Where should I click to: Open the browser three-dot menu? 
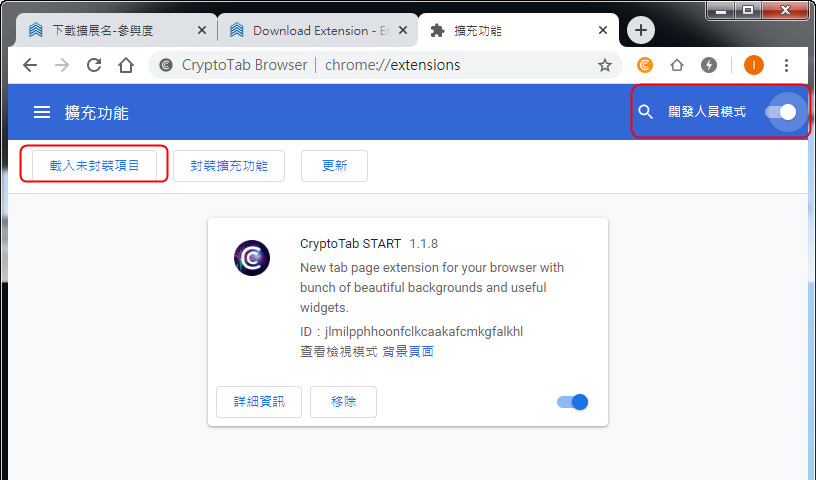(786, 65)
